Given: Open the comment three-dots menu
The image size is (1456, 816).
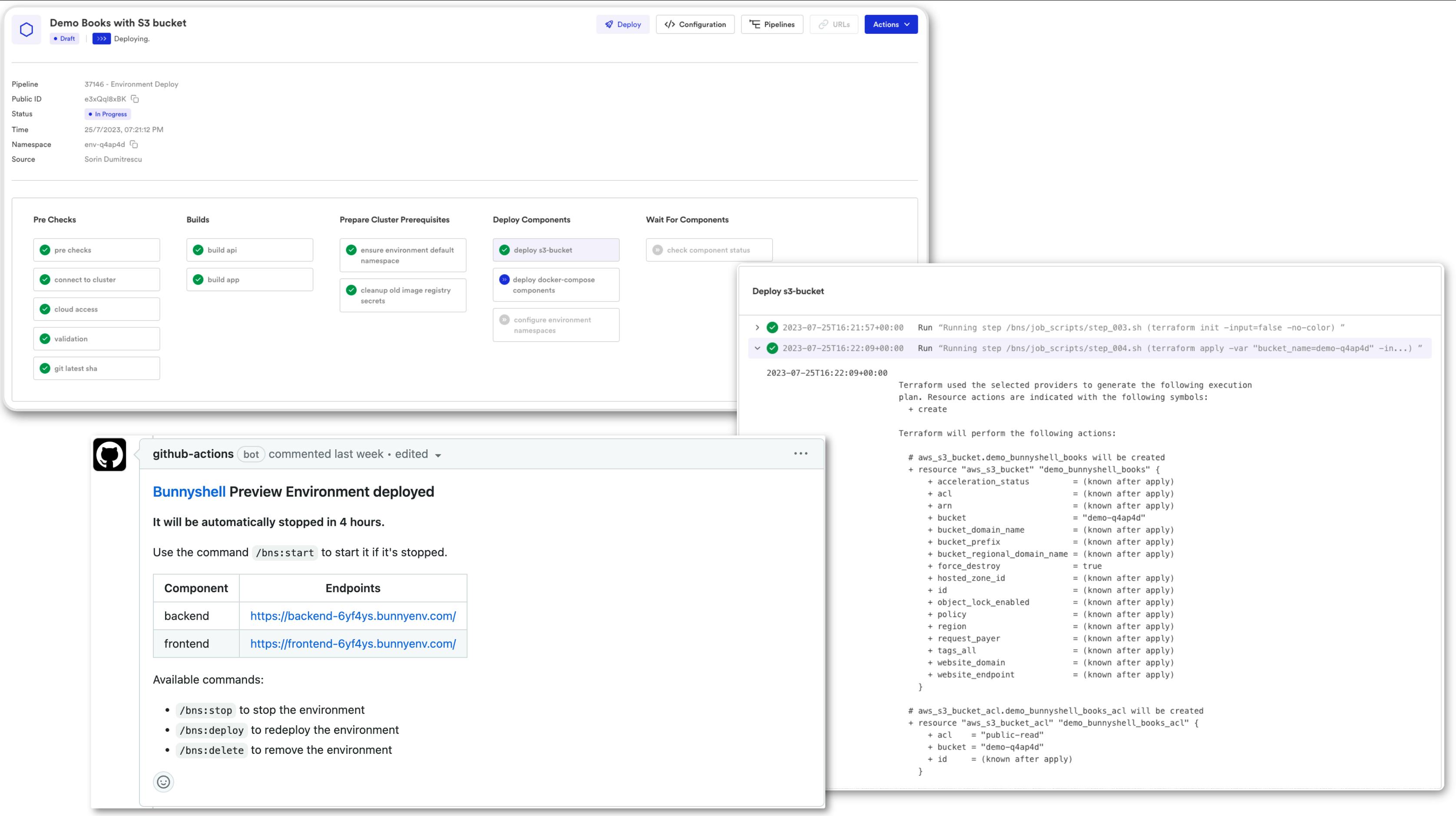Looking at the screenshot, I should tap(801, 454).
